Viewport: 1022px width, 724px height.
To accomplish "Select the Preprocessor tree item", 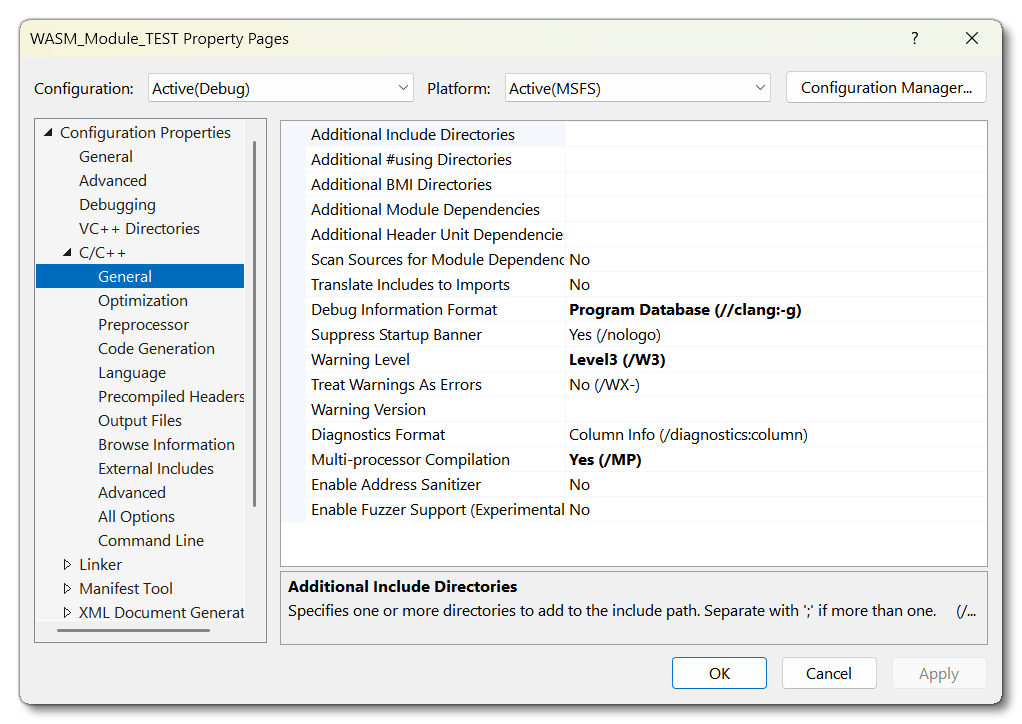I will click(x=143, y=325).
